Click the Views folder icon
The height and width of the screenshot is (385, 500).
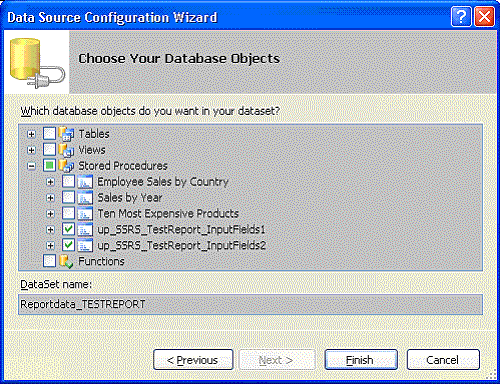(66, 150)
